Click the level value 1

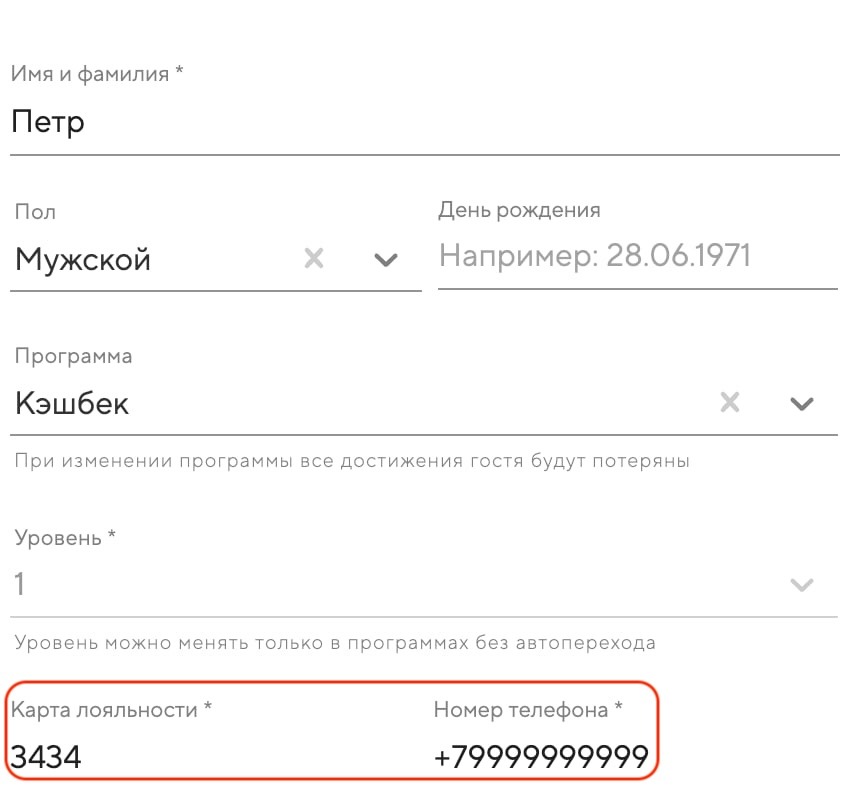pos(19,584)
